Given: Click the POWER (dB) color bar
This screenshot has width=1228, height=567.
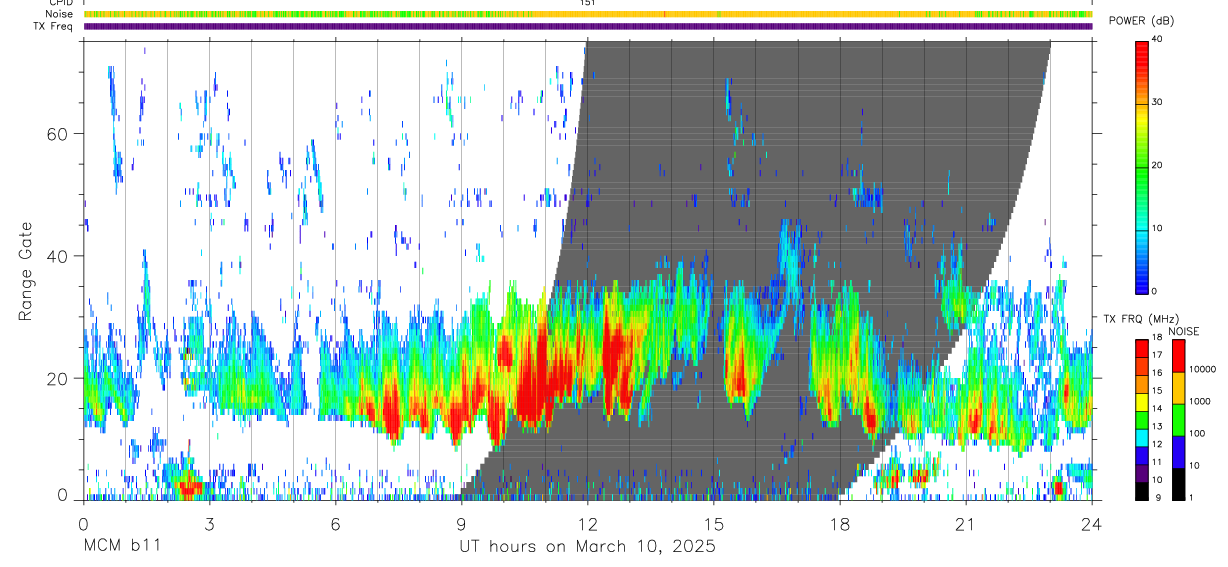Looking at the screenshot, I should point(1143,166).
